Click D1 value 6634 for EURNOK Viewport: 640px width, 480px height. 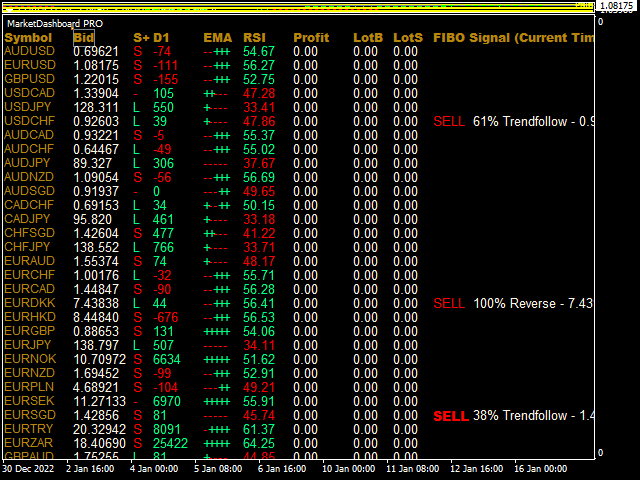(167, 359)
